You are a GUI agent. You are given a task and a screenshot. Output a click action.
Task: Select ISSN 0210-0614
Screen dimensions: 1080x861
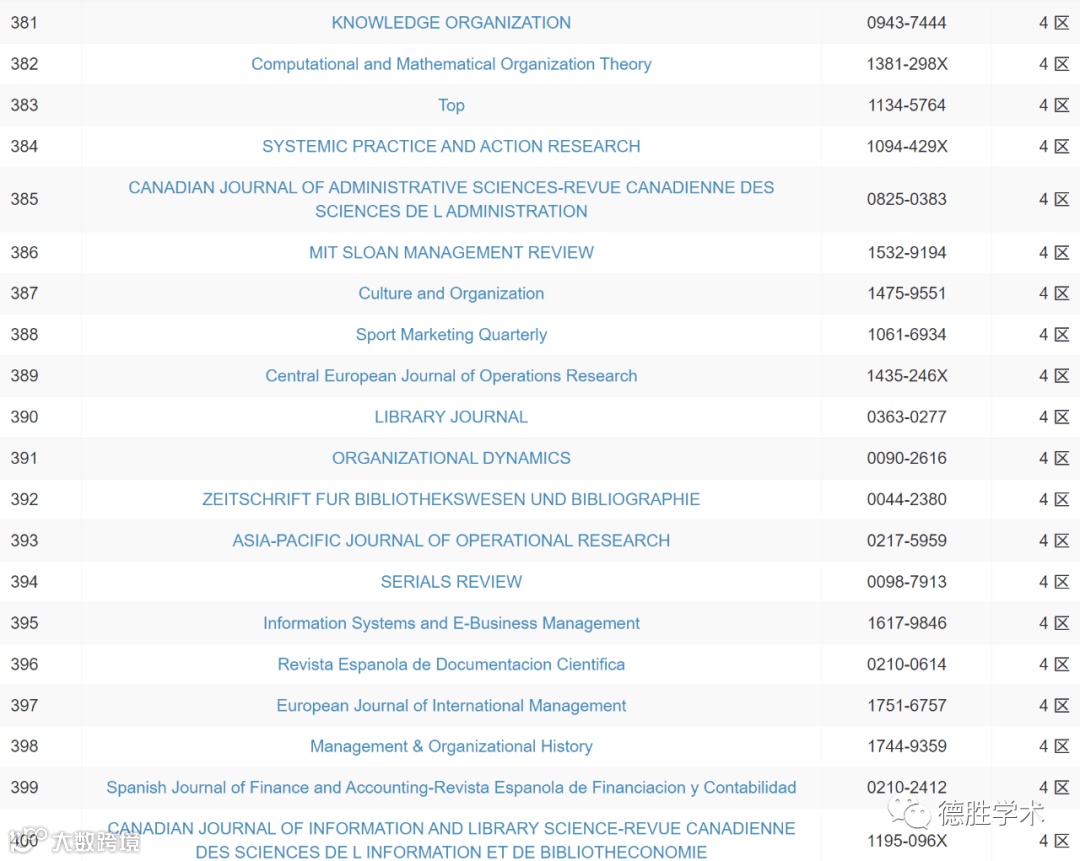click(906, 665)
